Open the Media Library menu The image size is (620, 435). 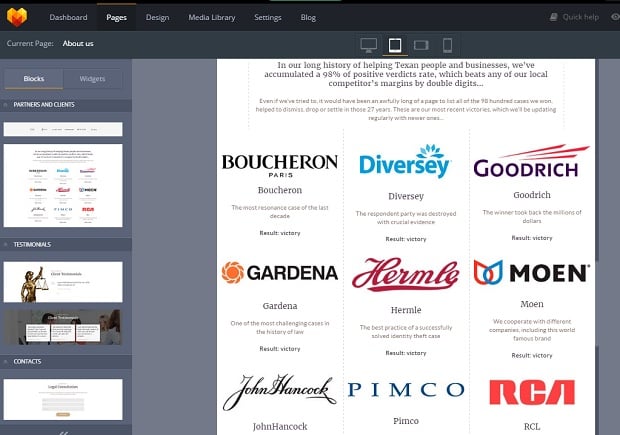point(211,17)
